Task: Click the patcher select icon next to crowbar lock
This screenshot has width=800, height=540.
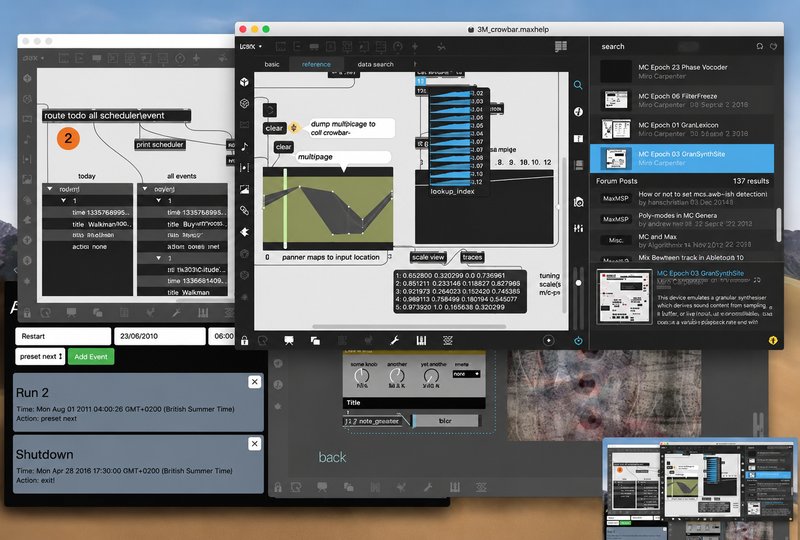Action: tap(262, 340)
